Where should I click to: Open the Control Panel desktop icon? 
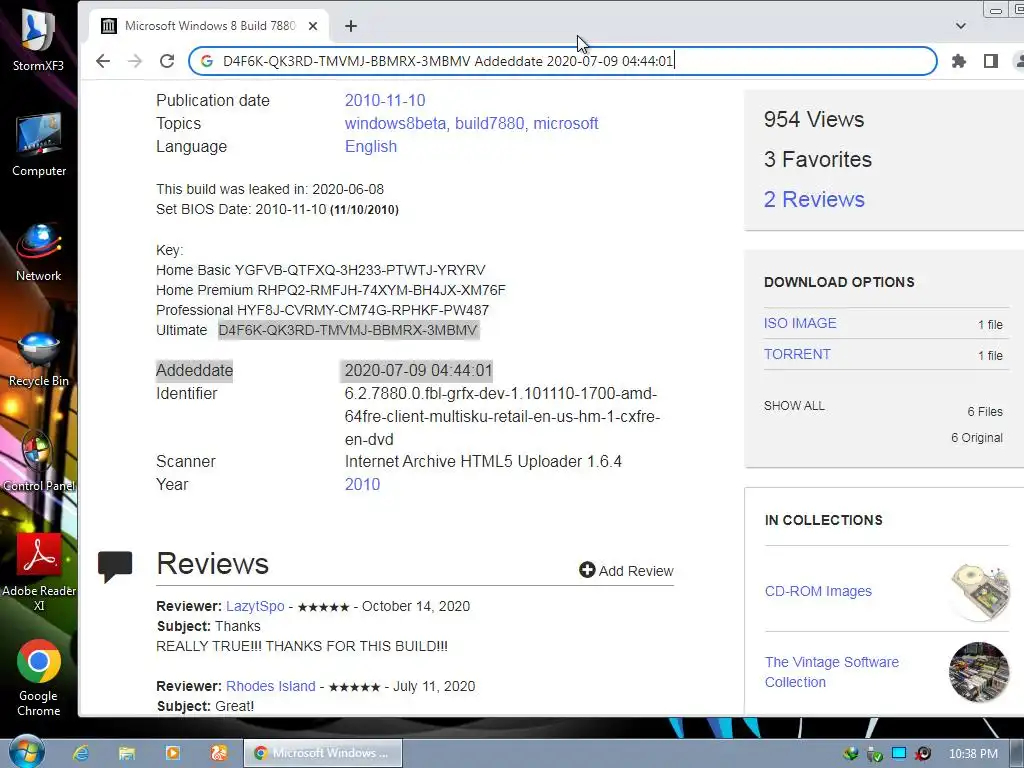(x=39, y=462)
